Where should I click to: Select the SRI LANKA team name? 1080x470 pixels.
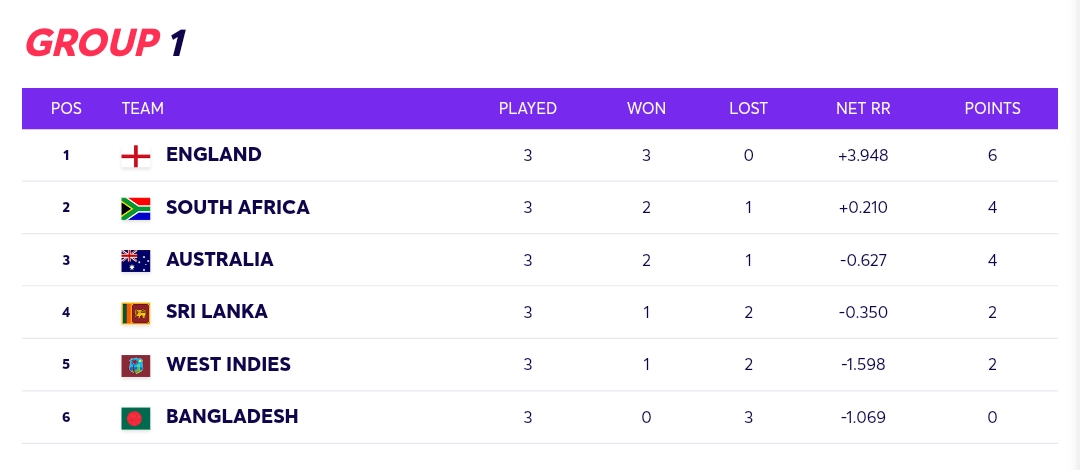tap(217, 311)
